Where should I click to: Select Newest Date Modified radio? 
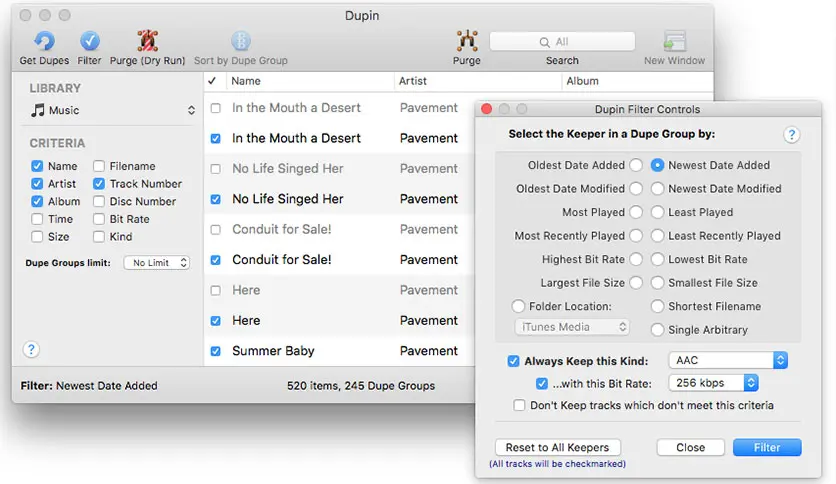coord(657,189)
